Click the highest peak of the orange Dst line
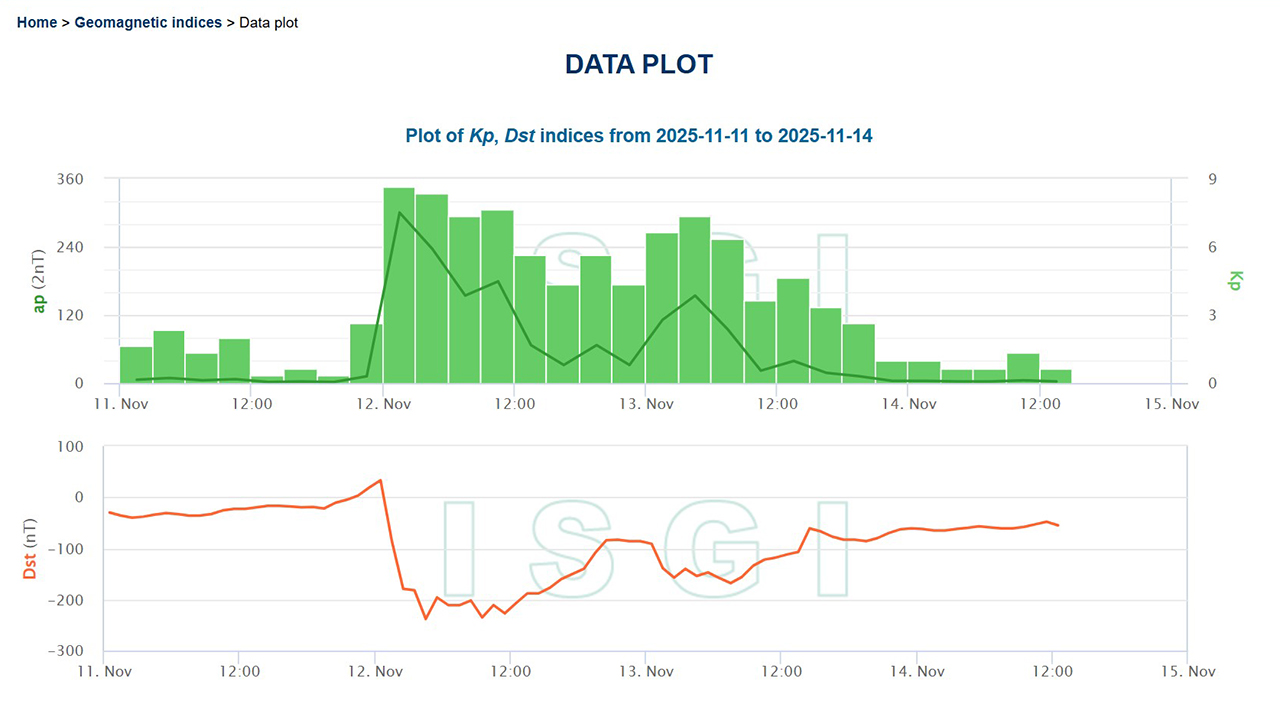This screenshot has height=704, width=1280. click(380, 480)
